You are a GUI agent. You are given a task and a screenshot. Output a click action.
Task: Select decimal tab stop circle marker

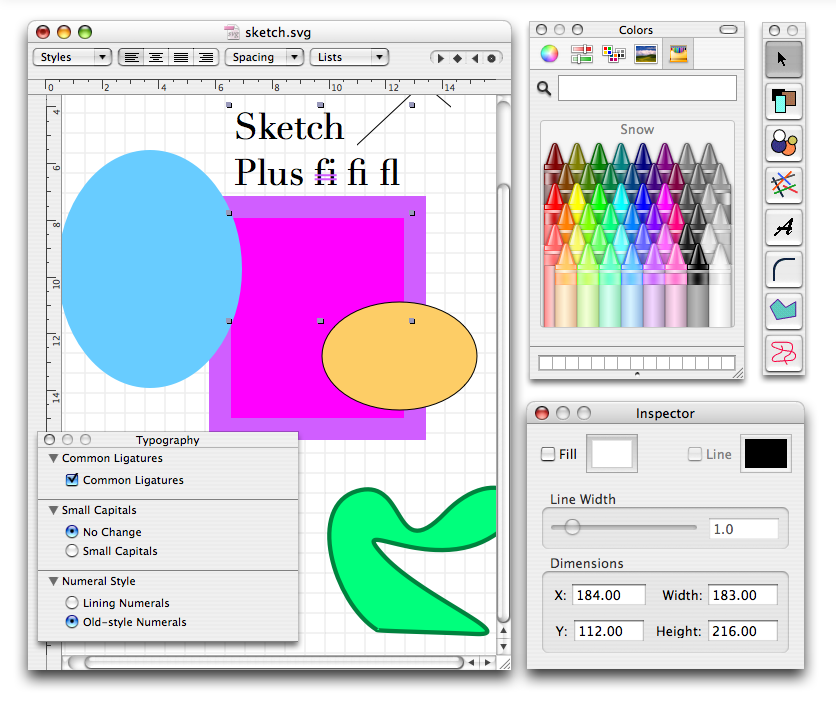[x=492, y=58]
